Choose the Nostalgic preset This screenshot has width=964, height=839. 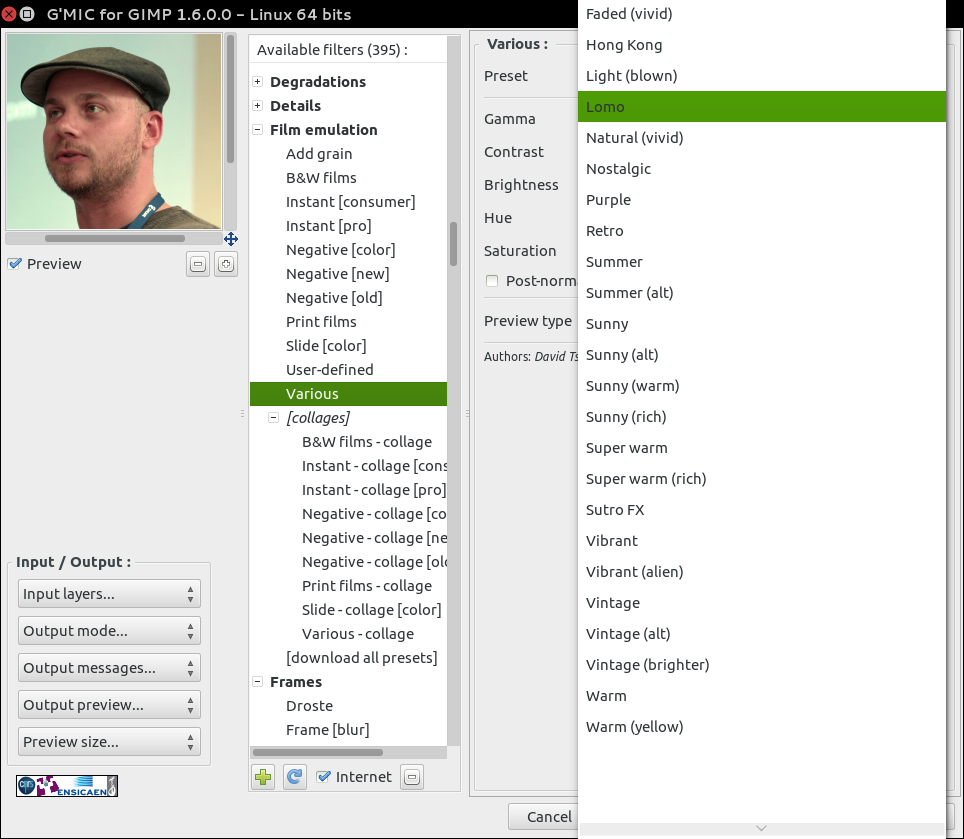pyautogui.click(x=618, y=169)
